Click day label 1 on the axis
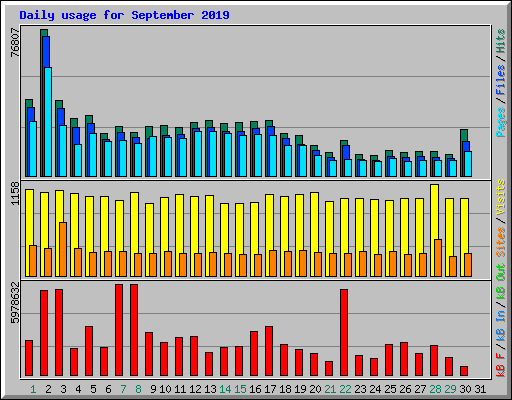The width and height of the screenshot is (512, 400). (33, 389)
